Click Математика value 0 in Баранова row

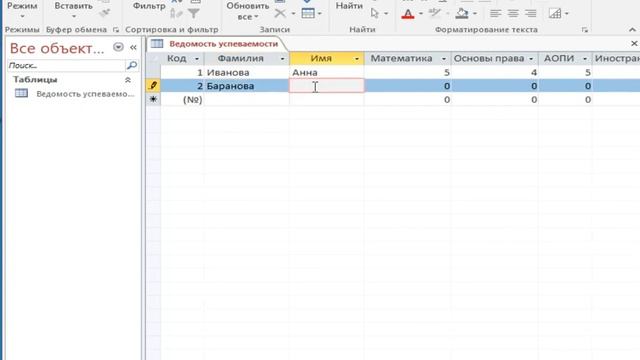(407, 86)
